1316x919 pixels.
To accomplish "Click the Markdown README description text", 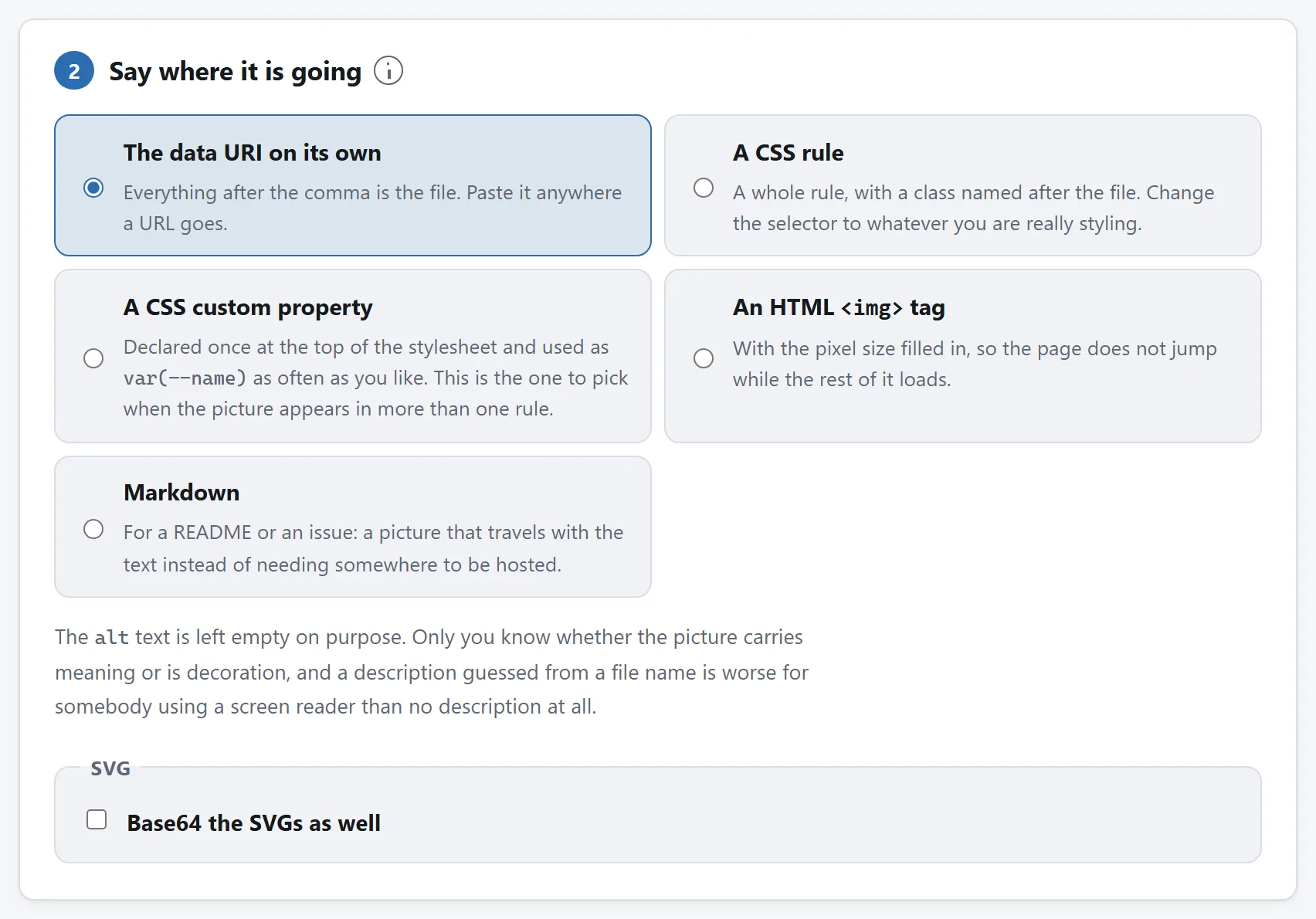I will coord(374,548).
